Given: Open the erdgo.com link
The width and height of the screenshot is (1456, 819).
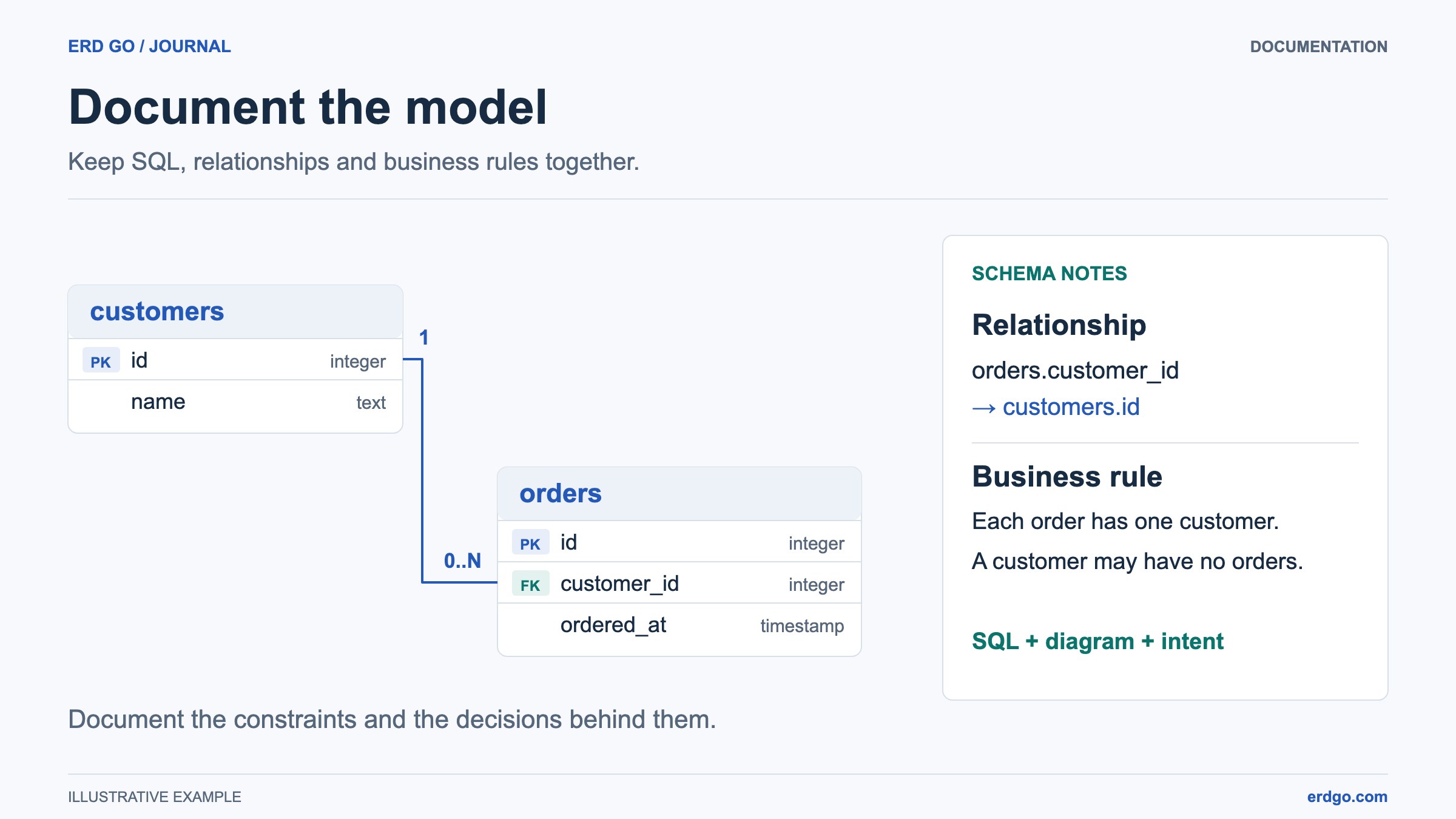Looking at the screenshot, I should pyautogui.click(x=1347, y=797).
